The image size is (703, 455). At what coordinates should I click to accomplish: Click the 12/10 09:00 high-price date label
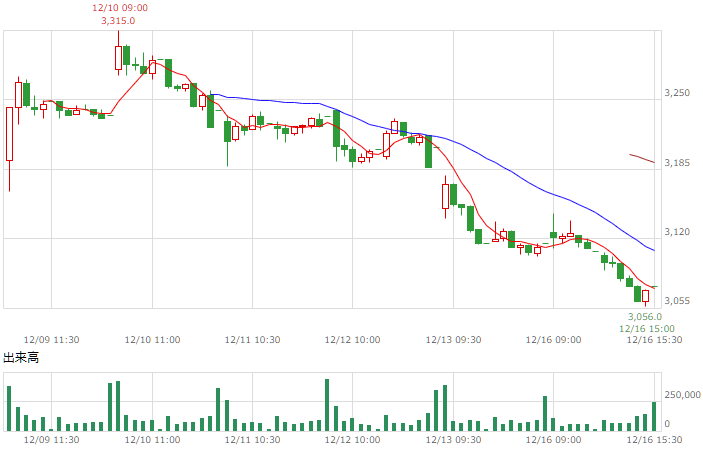120,8
